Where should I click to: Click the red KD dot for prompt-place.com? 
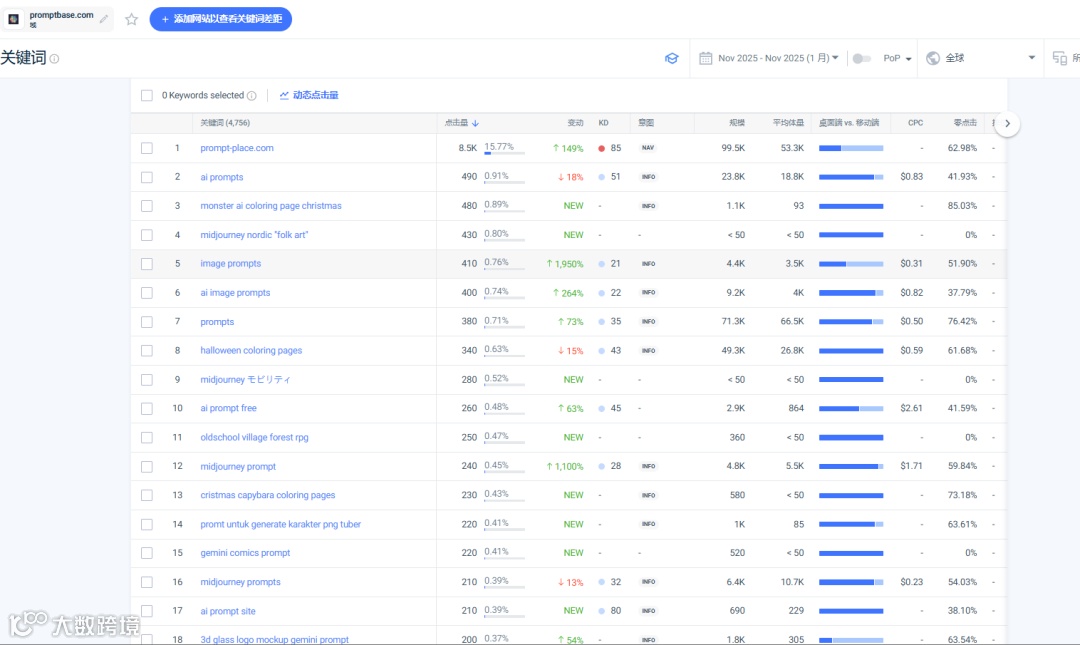pos(601,148)
